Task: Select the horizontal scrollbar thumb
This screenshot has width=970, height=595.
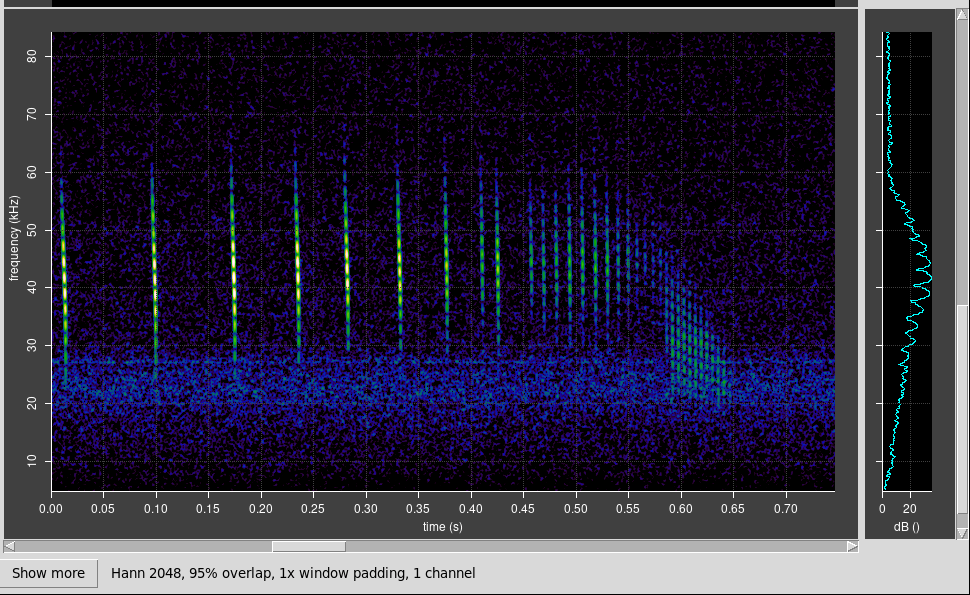Action: 309,546
